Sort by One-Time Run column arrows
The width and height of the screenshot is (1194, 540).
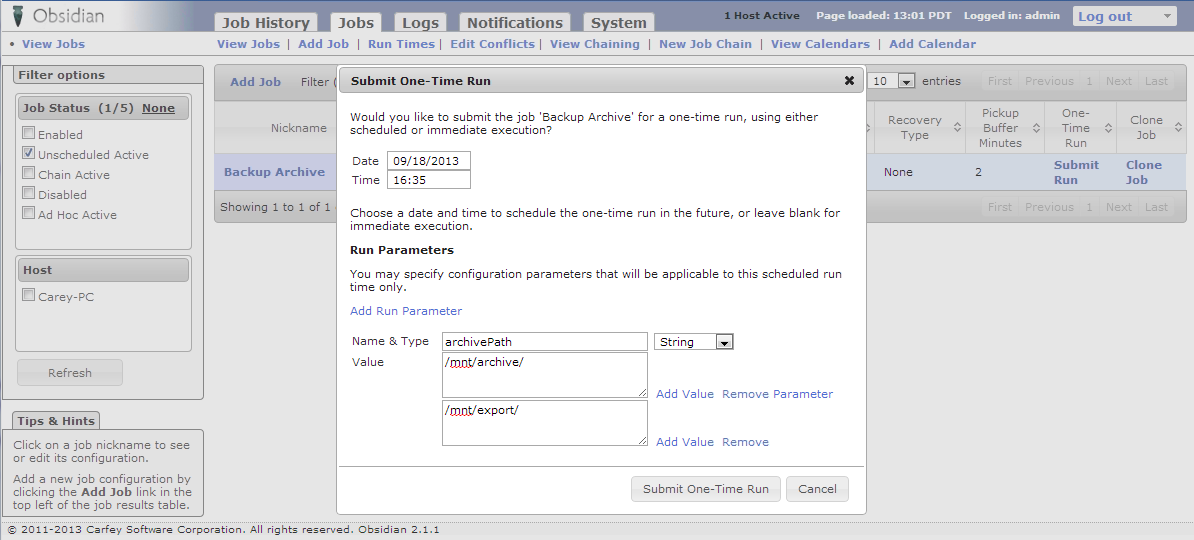tap(1108, 128)
